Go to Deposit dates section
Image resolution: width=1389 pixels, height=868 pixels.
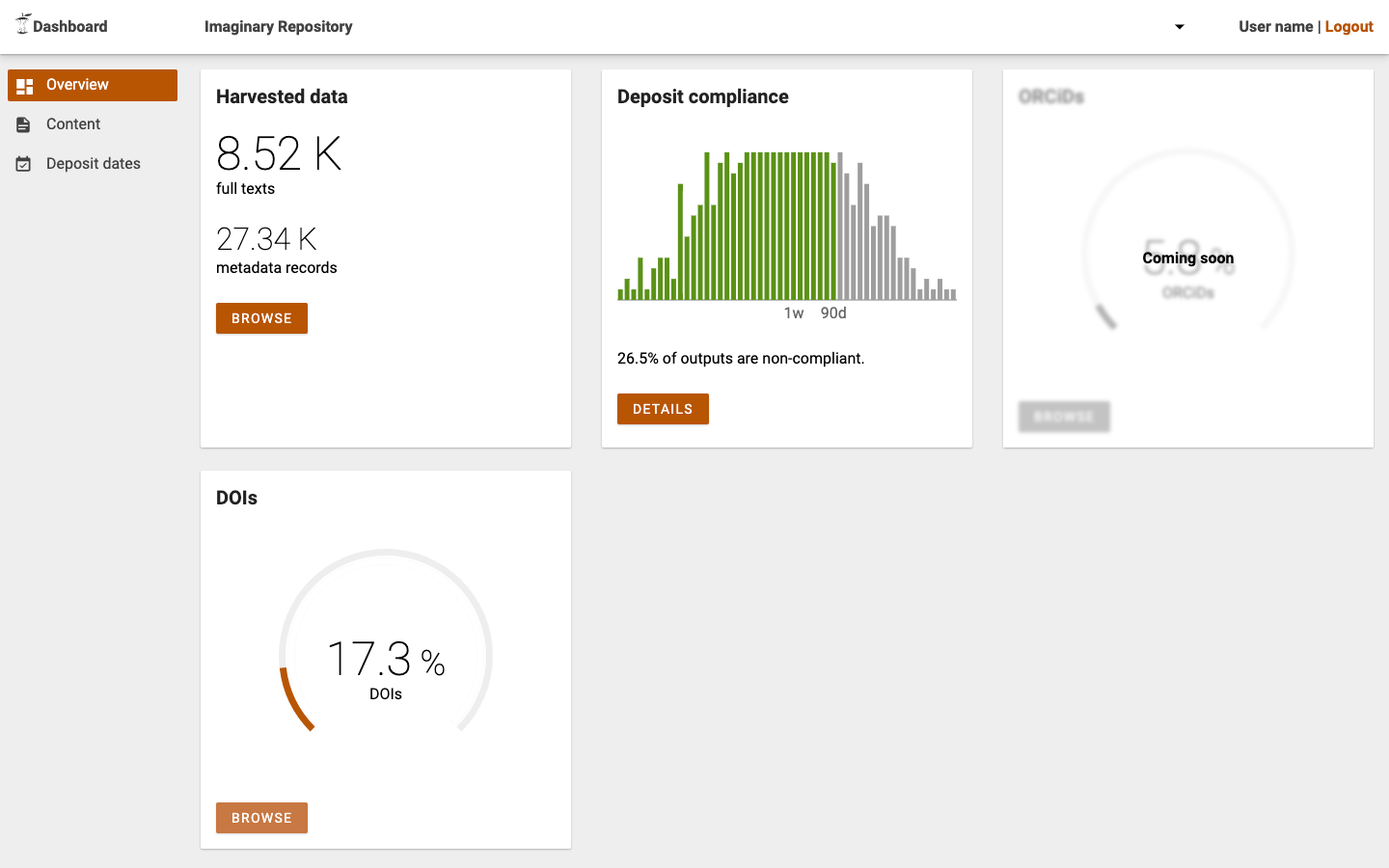[x=94, y=164]
